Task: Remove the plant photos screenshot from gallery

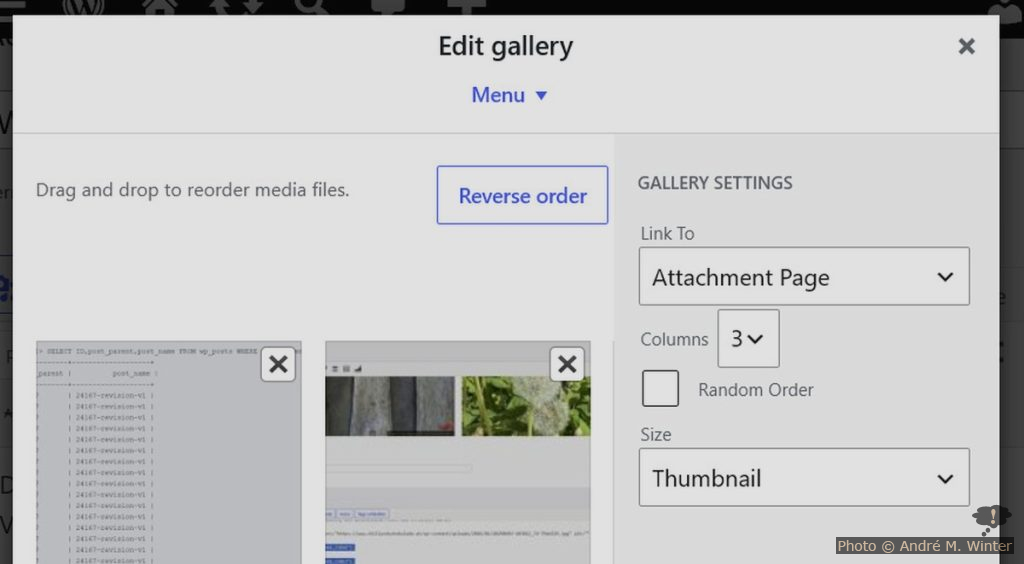Action: point(567,364)
